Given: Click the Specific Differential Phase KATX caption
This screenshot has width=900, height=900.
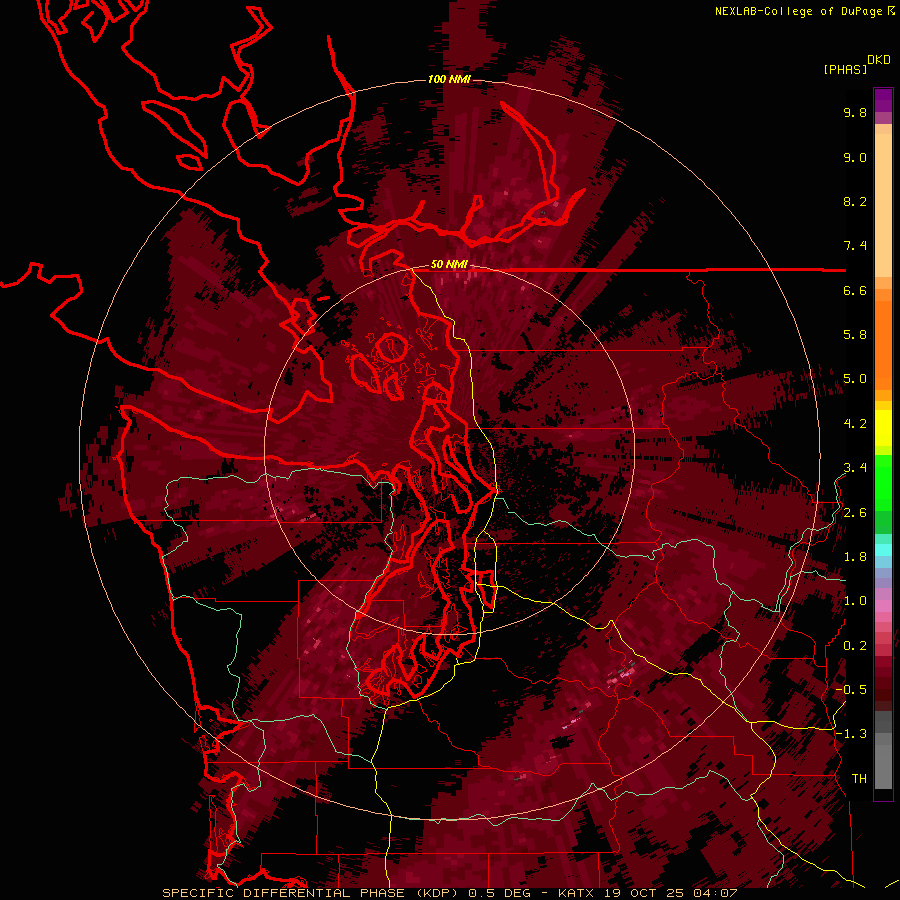Looking at the screenshot, I should [449, 894].
